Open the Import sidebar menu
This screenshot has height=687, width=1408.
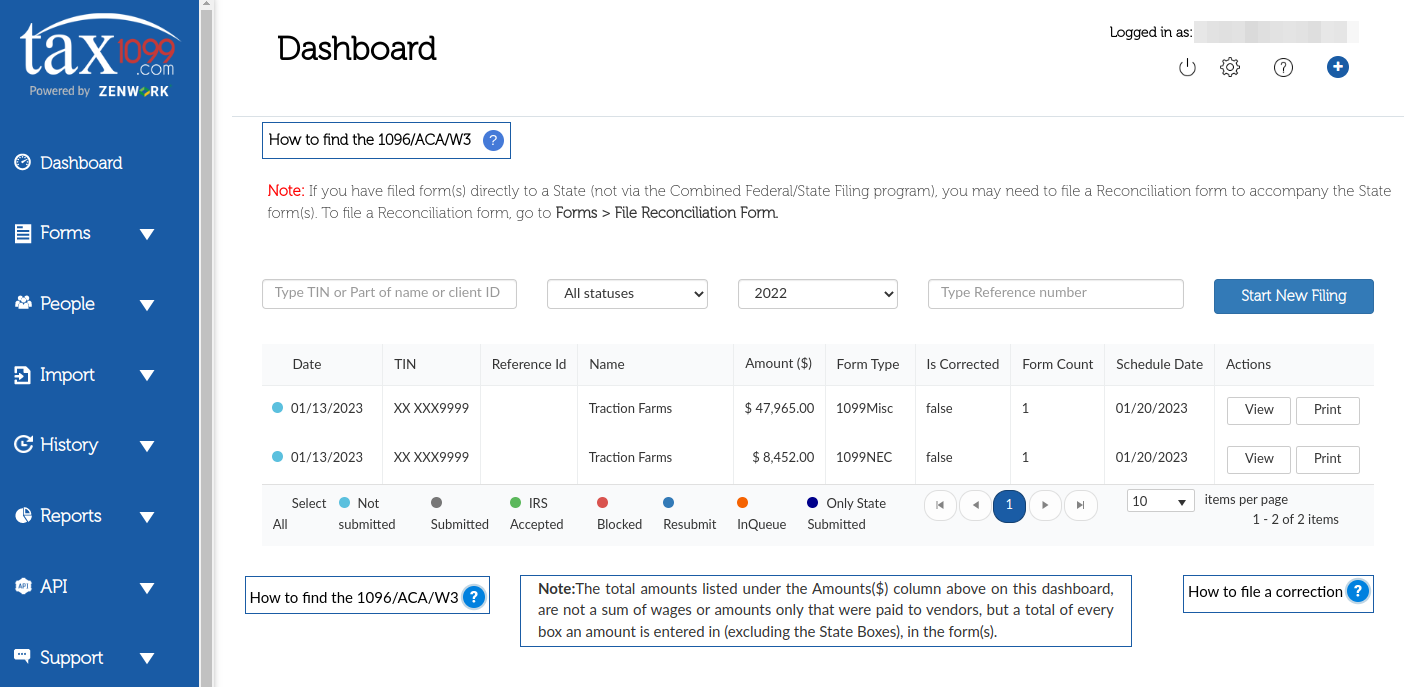point(67,375)
